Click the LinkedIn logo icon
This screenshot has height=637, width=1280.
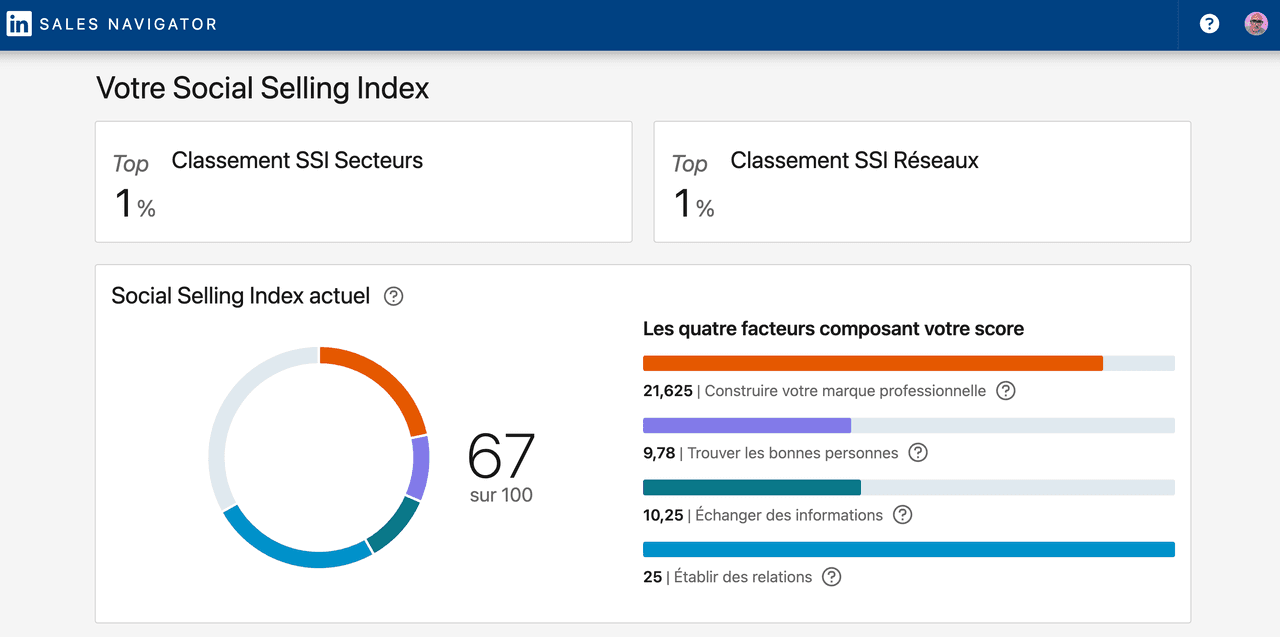point(19,24)
